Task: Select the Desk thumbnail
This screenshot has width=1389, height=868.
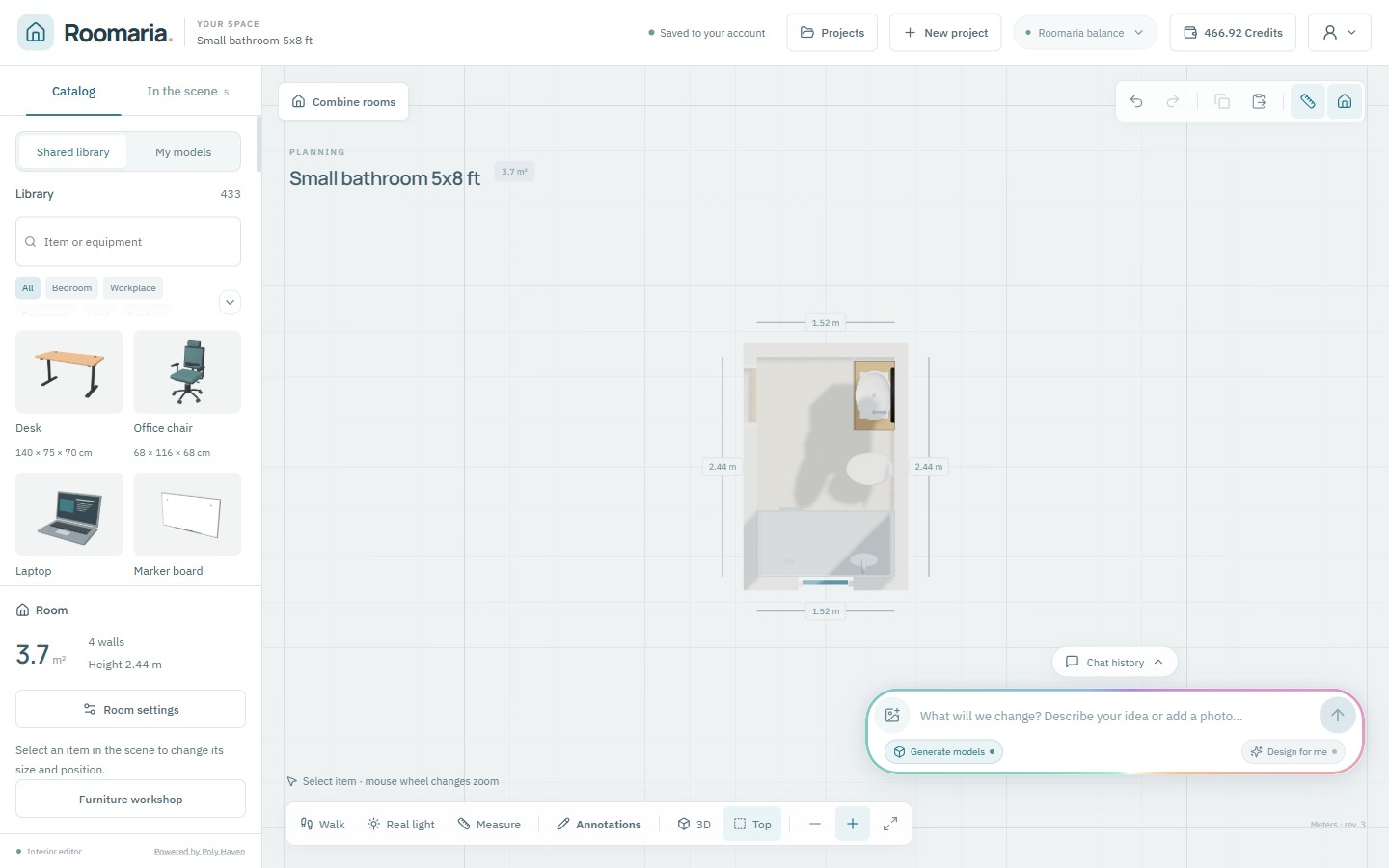Action: (x=69, y=372)
